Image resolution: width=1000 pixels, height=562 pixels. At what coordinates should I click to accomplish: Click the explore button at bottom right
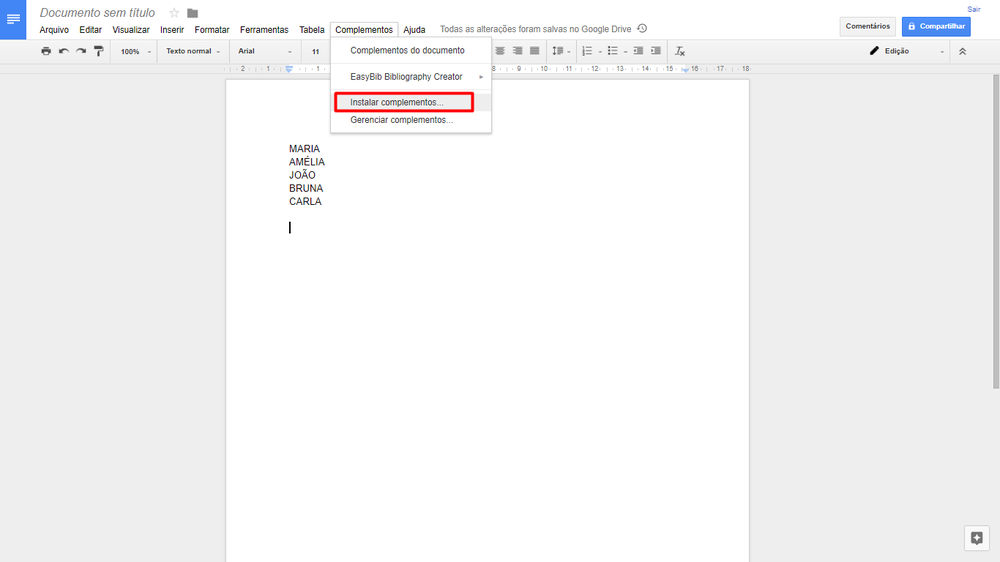[x=976, y=538]
